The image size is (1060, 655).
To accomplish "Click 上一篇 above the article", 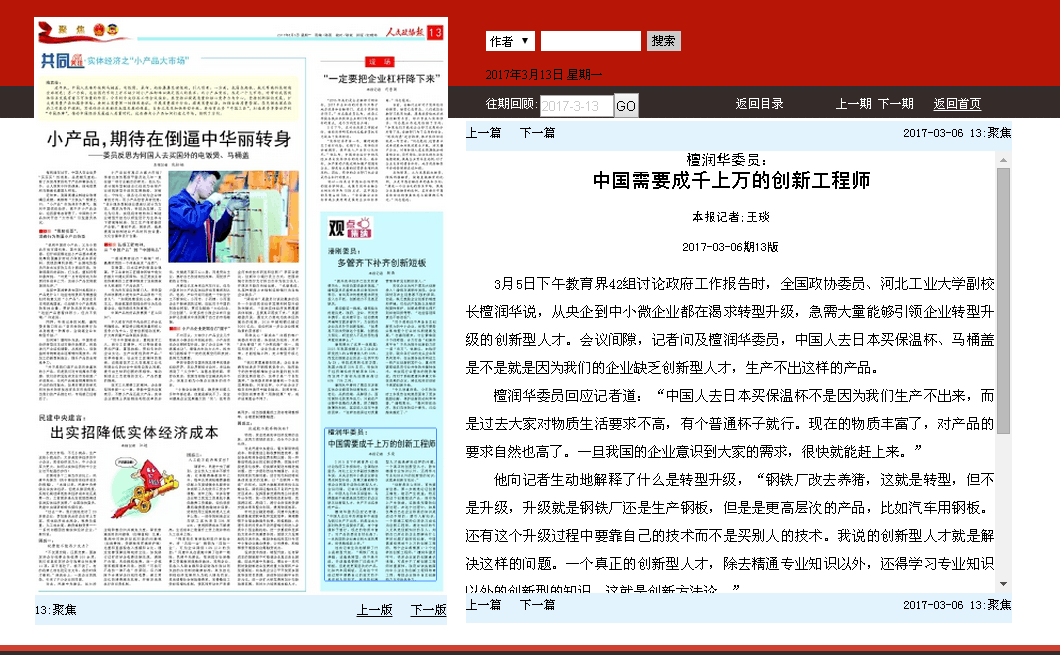I will click(483, 133).
